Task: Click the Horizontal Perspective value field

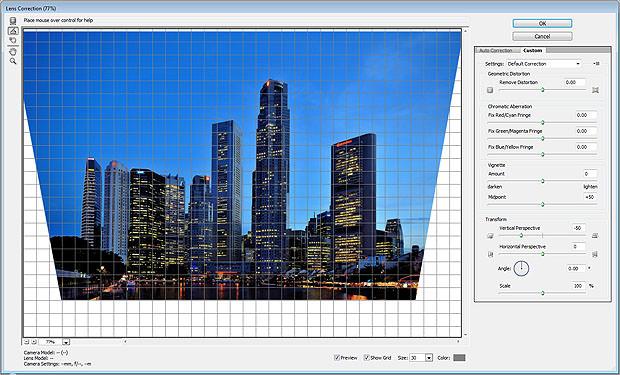Action: (578, 246)
